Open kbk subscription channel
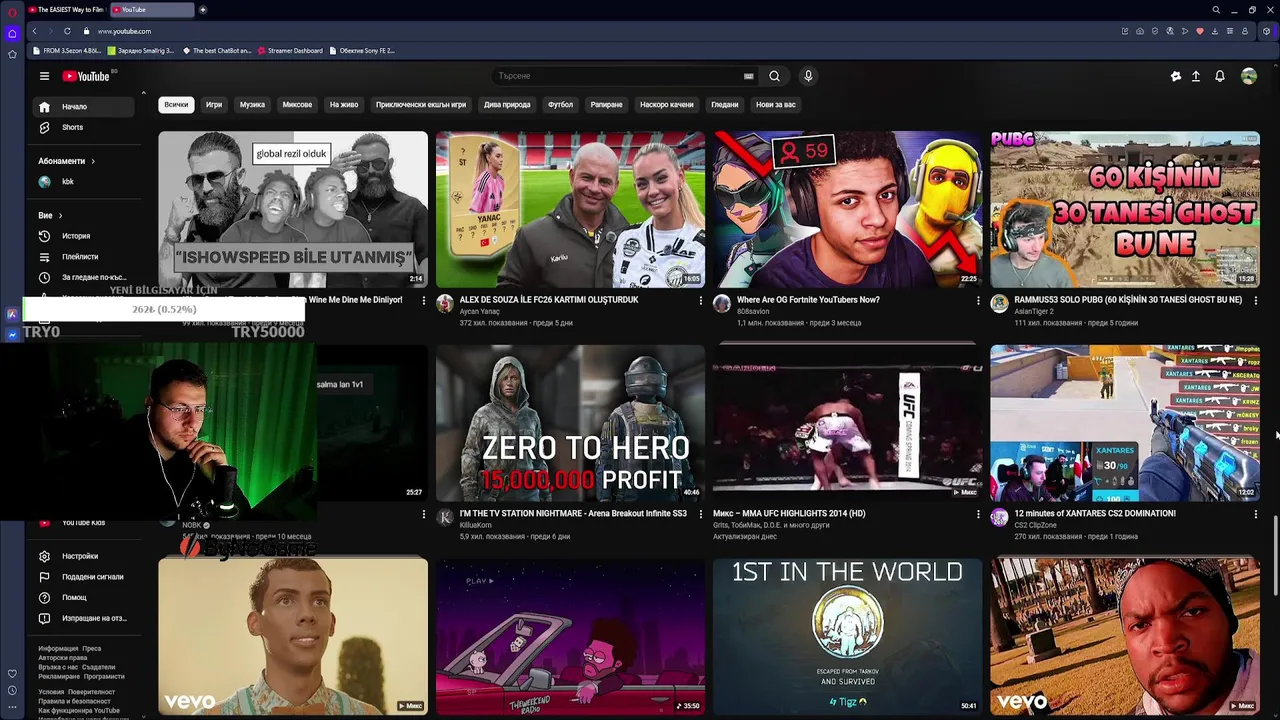This screenshot has height=720, width=1280. [x=85, y=182]
